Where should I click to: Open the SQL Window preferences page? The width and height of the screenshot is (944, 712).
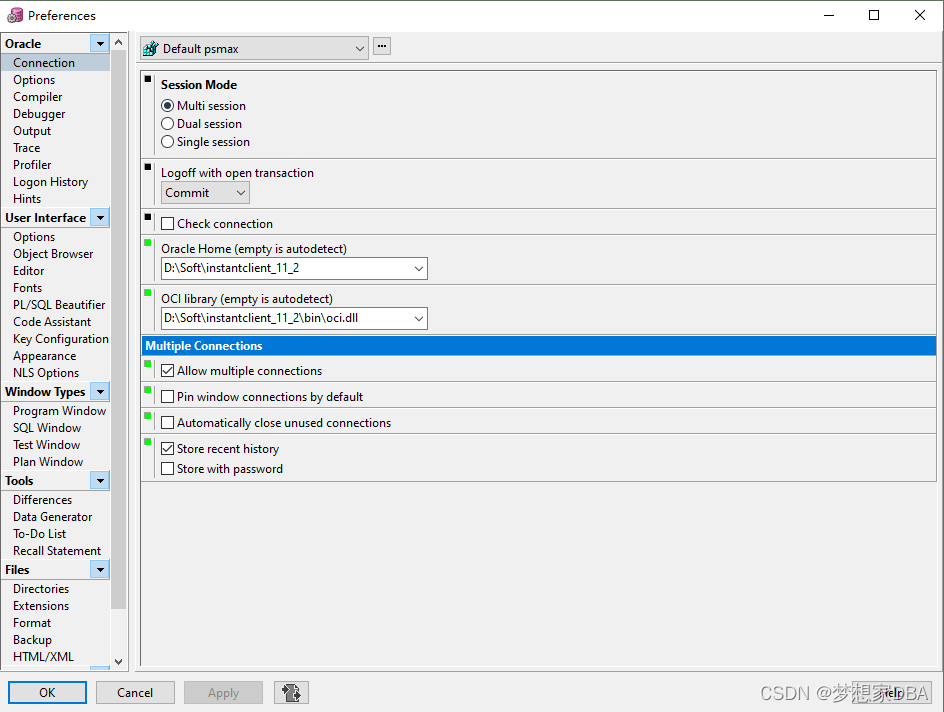point(47,428)
